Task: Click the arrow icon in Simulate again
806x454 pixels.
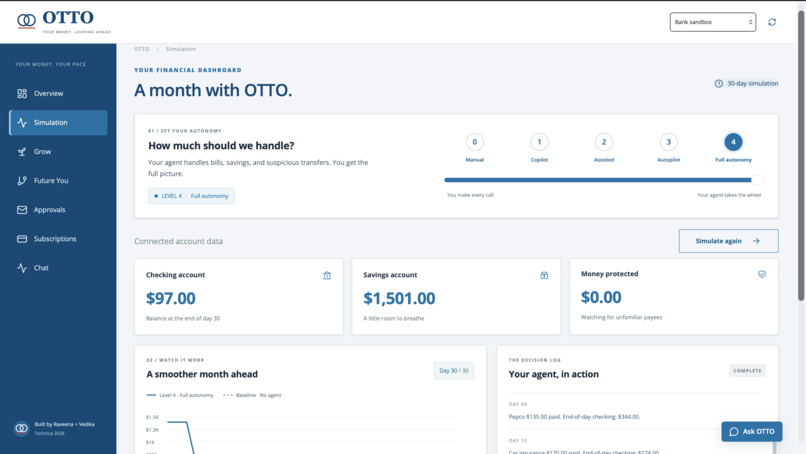Action: (756, 241)
